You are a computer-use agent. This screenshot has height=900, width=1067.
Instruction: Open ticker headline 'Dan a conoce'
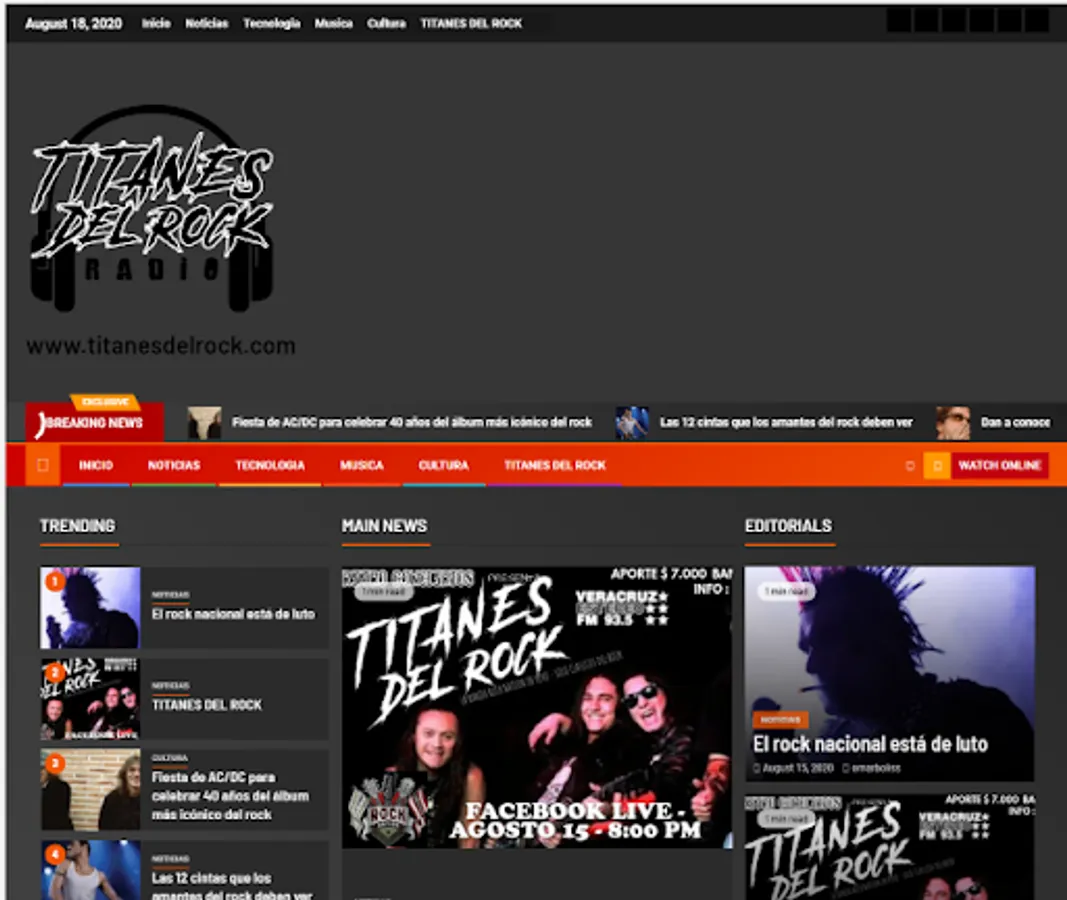click(x=1015, y=422)
